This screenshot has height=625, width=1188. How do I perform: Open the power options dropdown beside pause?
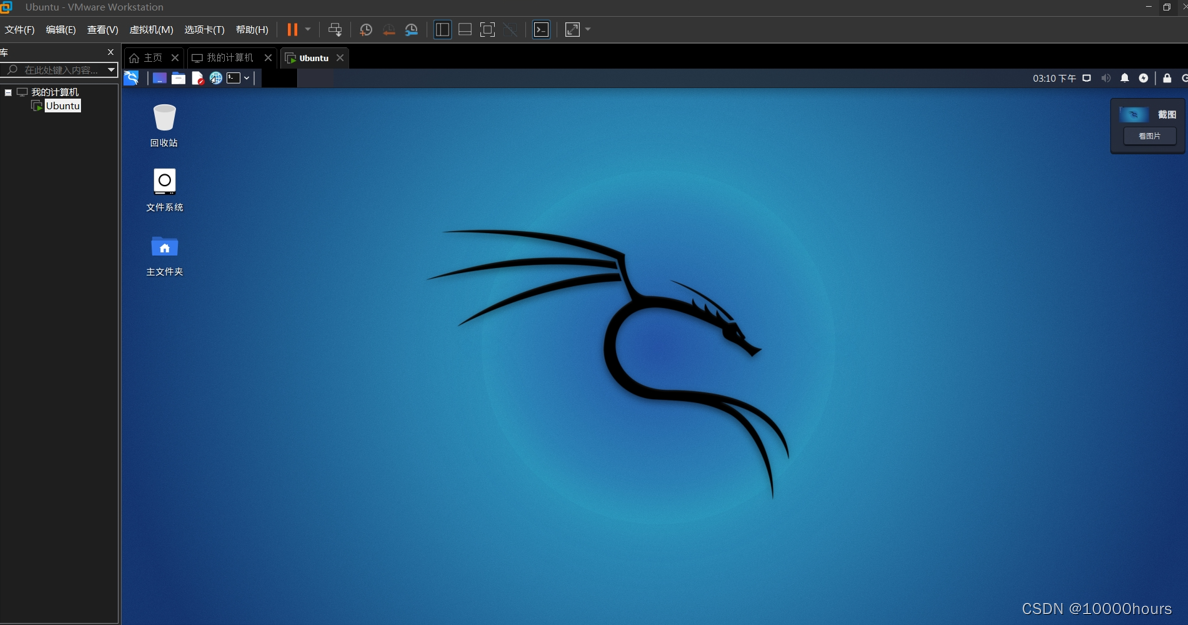[308, 30]
